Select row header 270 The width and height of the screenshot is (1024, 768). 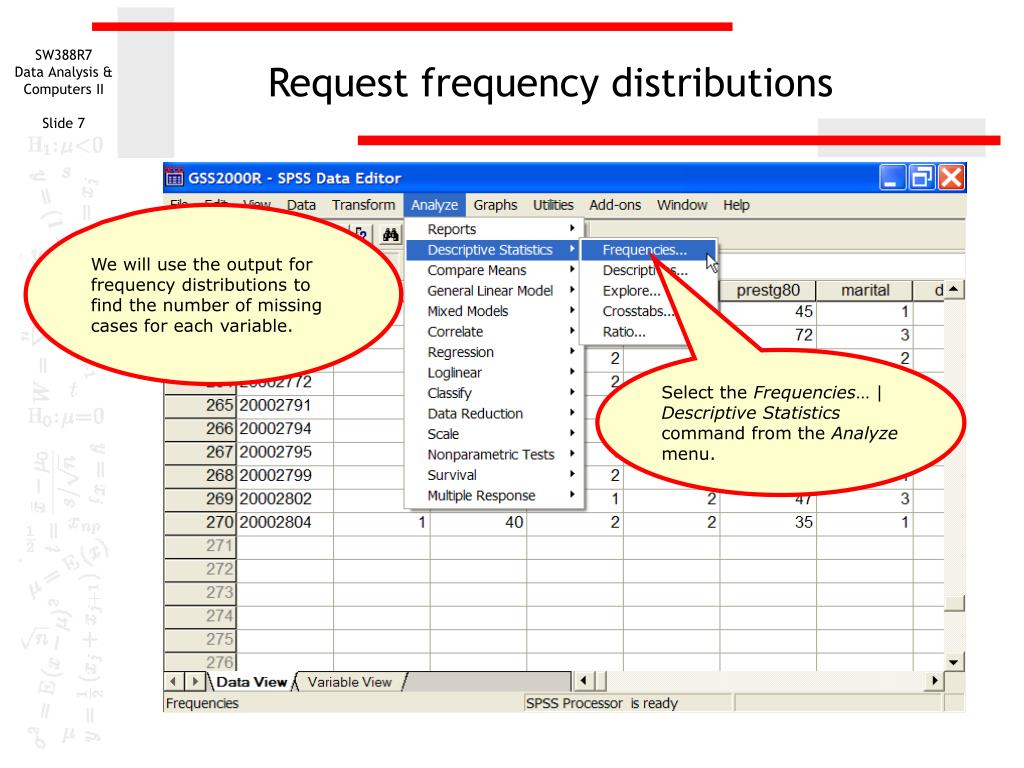pyautogui.click(x=200, y=522)
